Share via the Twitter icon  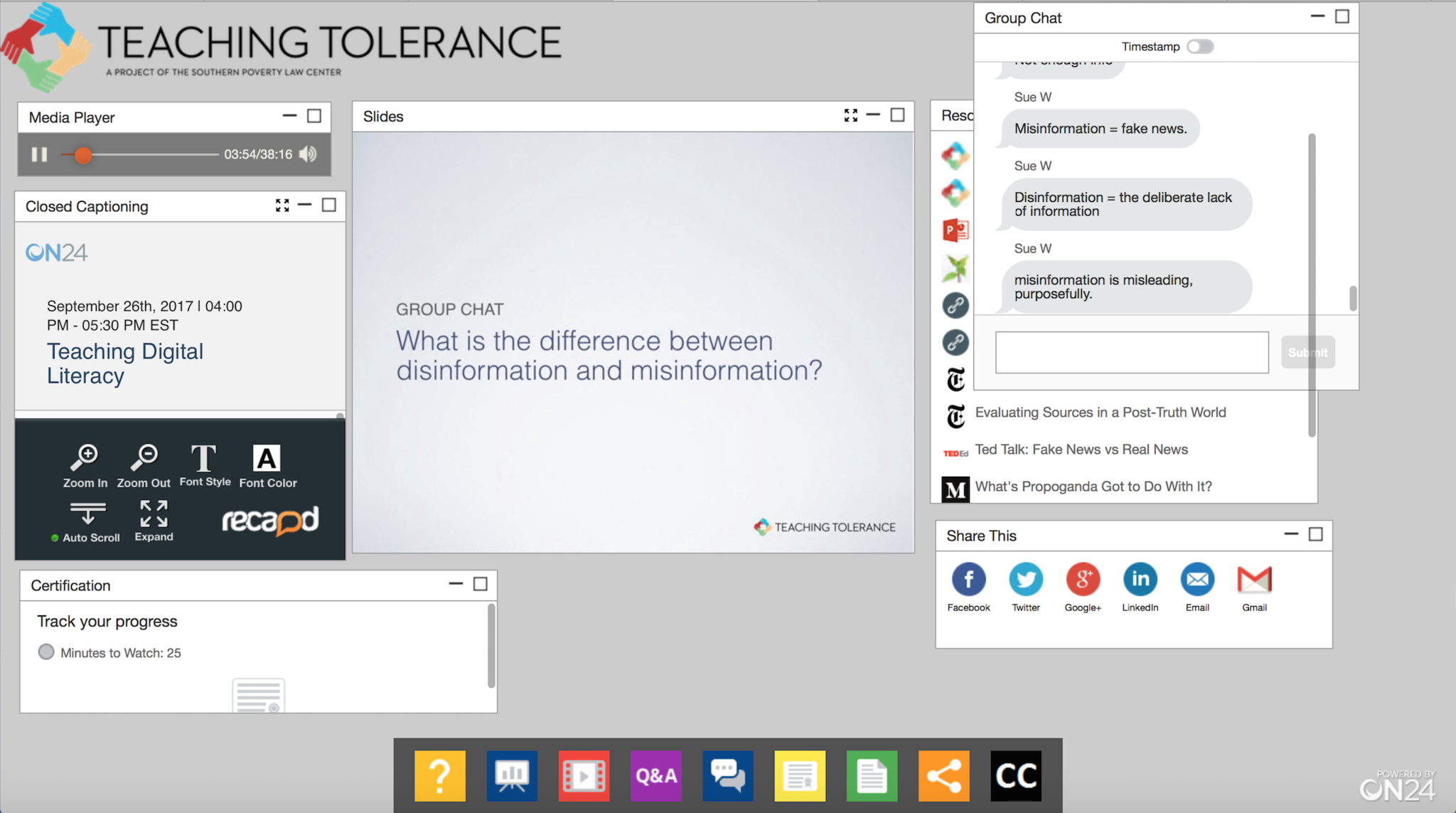1025,580
